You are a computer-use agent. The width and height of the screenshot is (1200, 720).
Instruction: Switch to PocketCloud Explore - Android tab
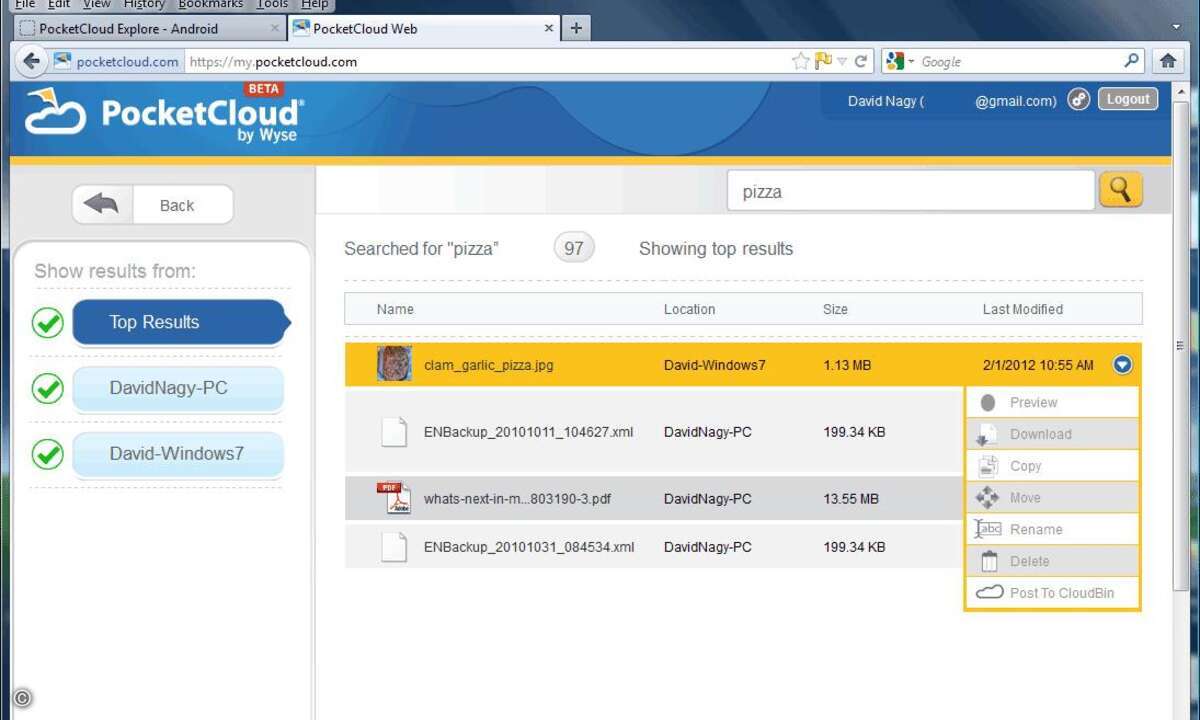click(150, 28)
